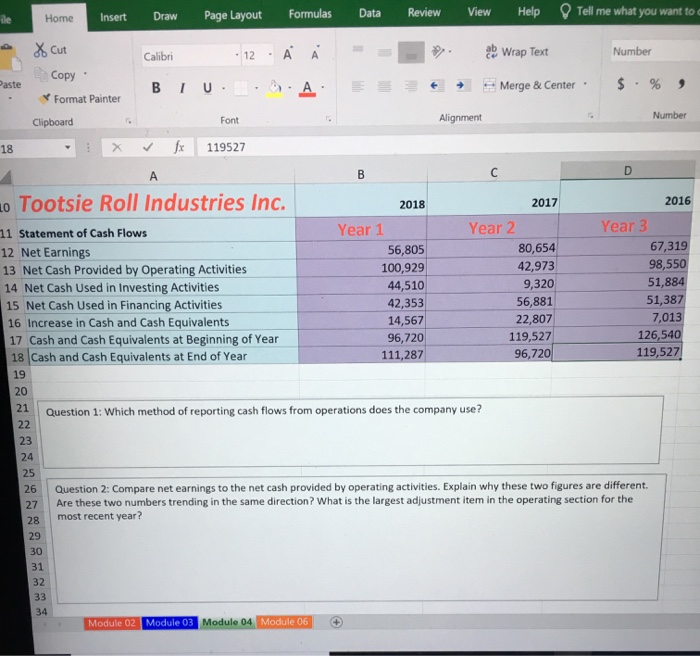Click the Tell me search box
The width and height of the screenshot is (700, 656).
coord(629,11)
